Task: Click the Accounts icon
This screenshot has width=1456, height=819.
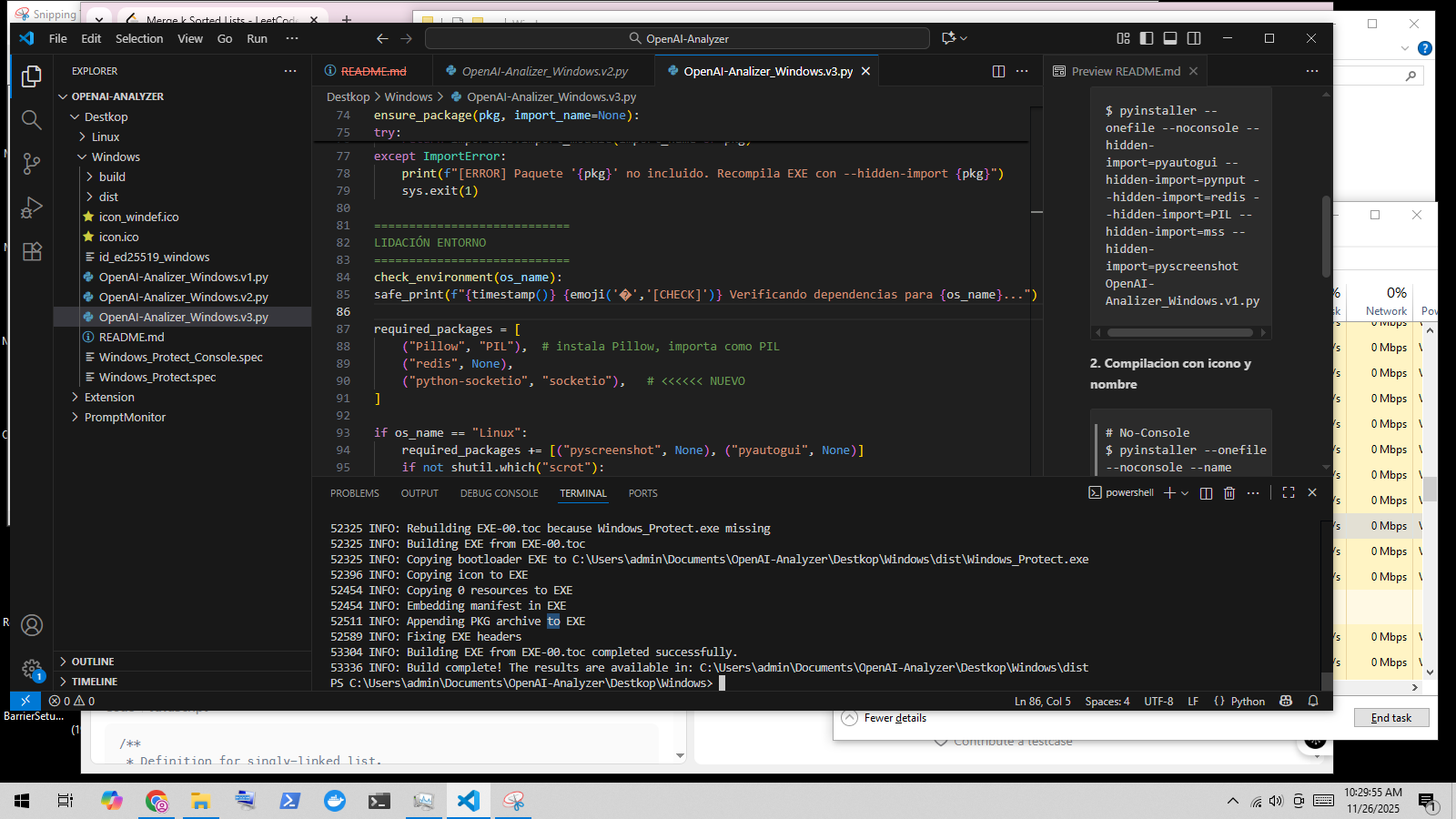Action: pos(32,625)
